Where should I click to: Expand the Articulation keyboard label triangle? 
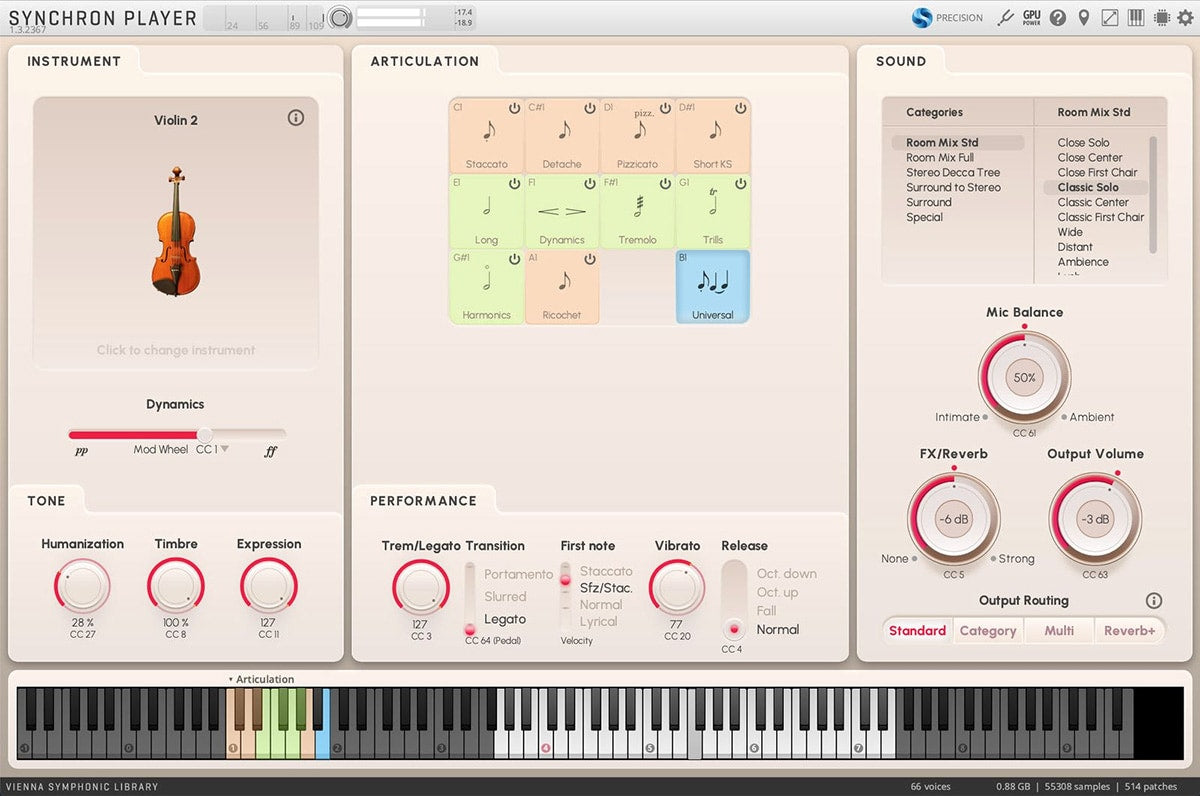click(x=231, y=679)
